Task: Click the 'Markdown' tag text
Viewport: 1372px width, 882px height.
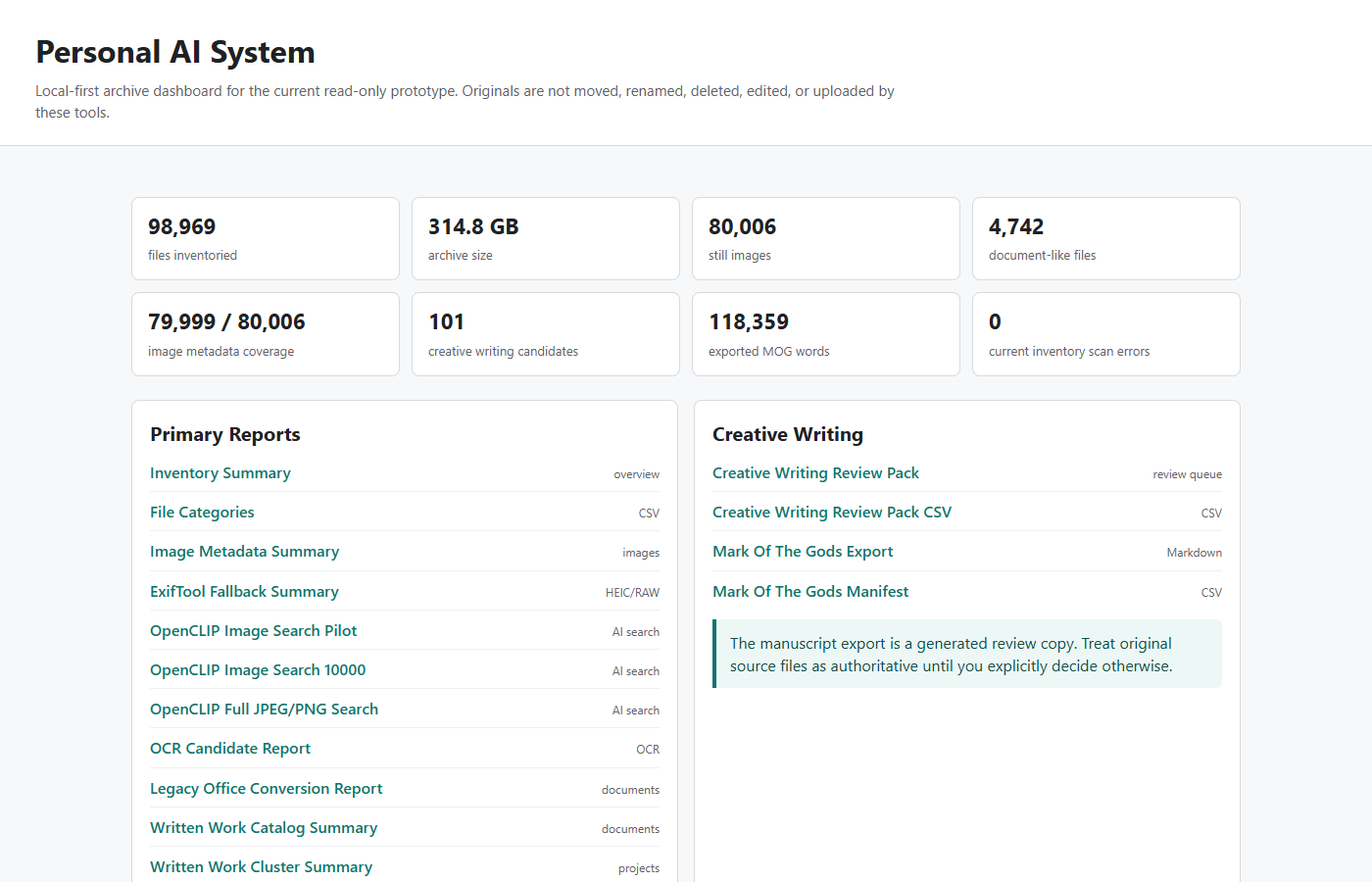Action: (x=1194, y=553)
